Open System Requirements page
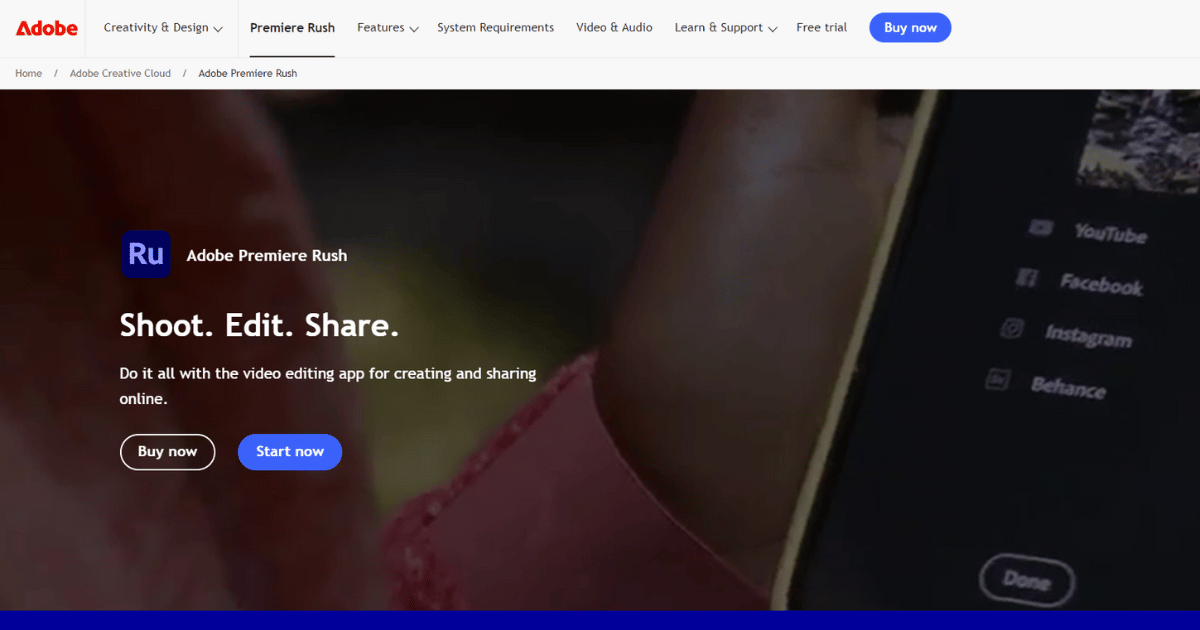Viewport: 1200px width, 630px height. (495, 28)
